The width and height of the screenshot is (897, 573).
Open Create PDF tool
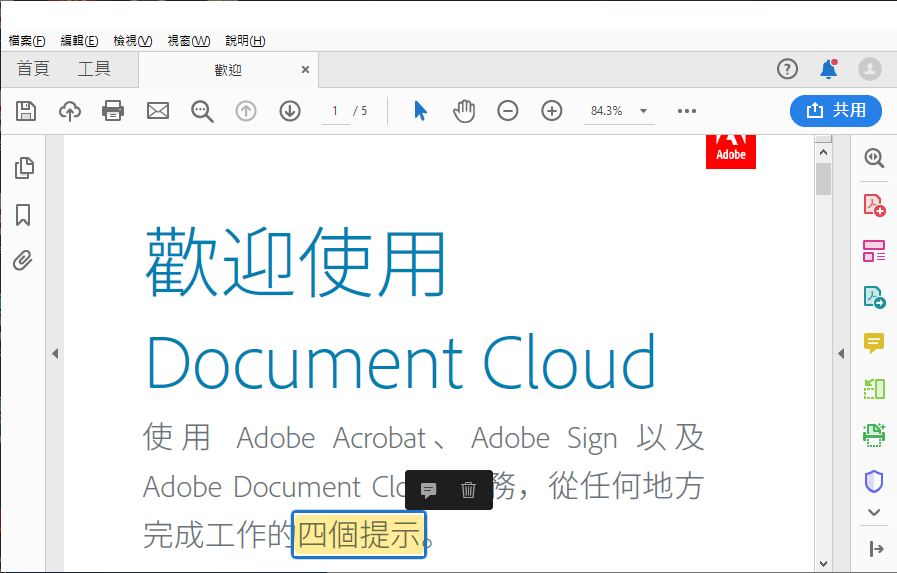(x=874, y=205)
